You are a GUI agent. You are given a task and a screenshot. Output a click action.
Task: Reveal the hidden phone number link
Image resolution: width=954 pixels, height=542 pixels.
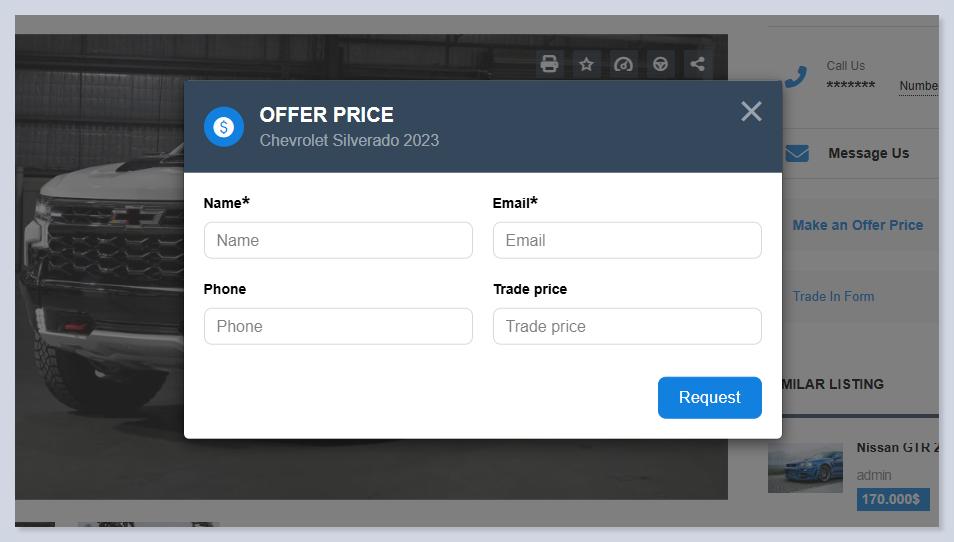click(x=918, y=86)
